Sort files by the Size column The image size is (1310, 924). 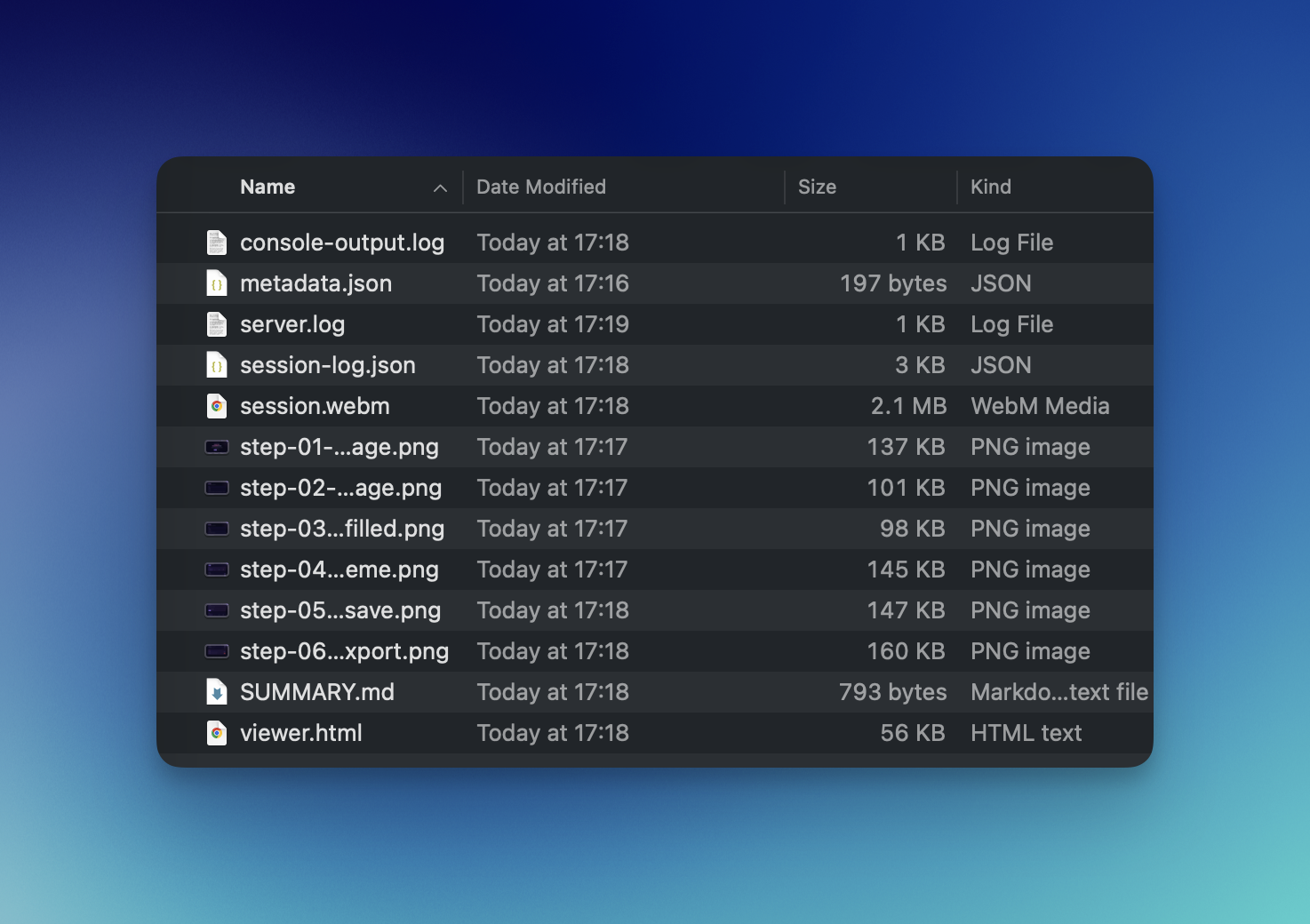click(817, 187)
